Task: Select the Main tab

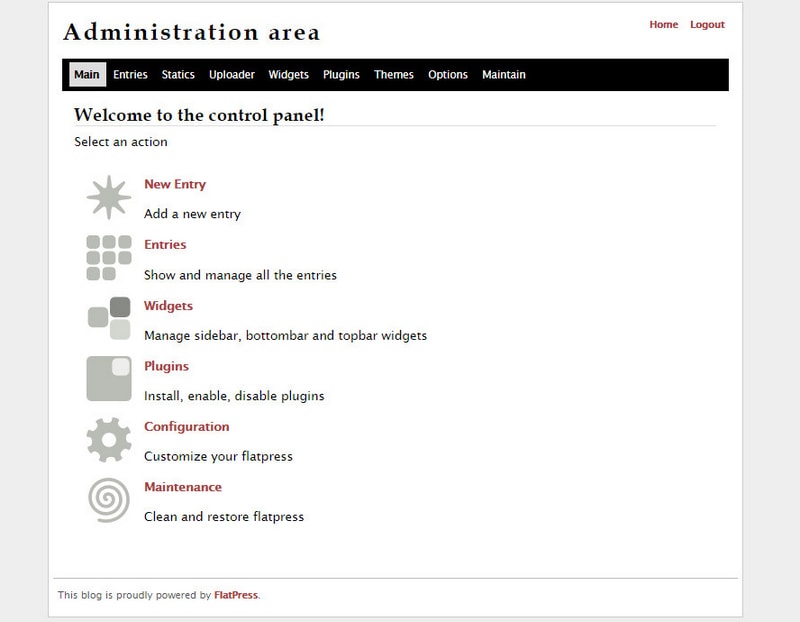Action: [87, 74]
